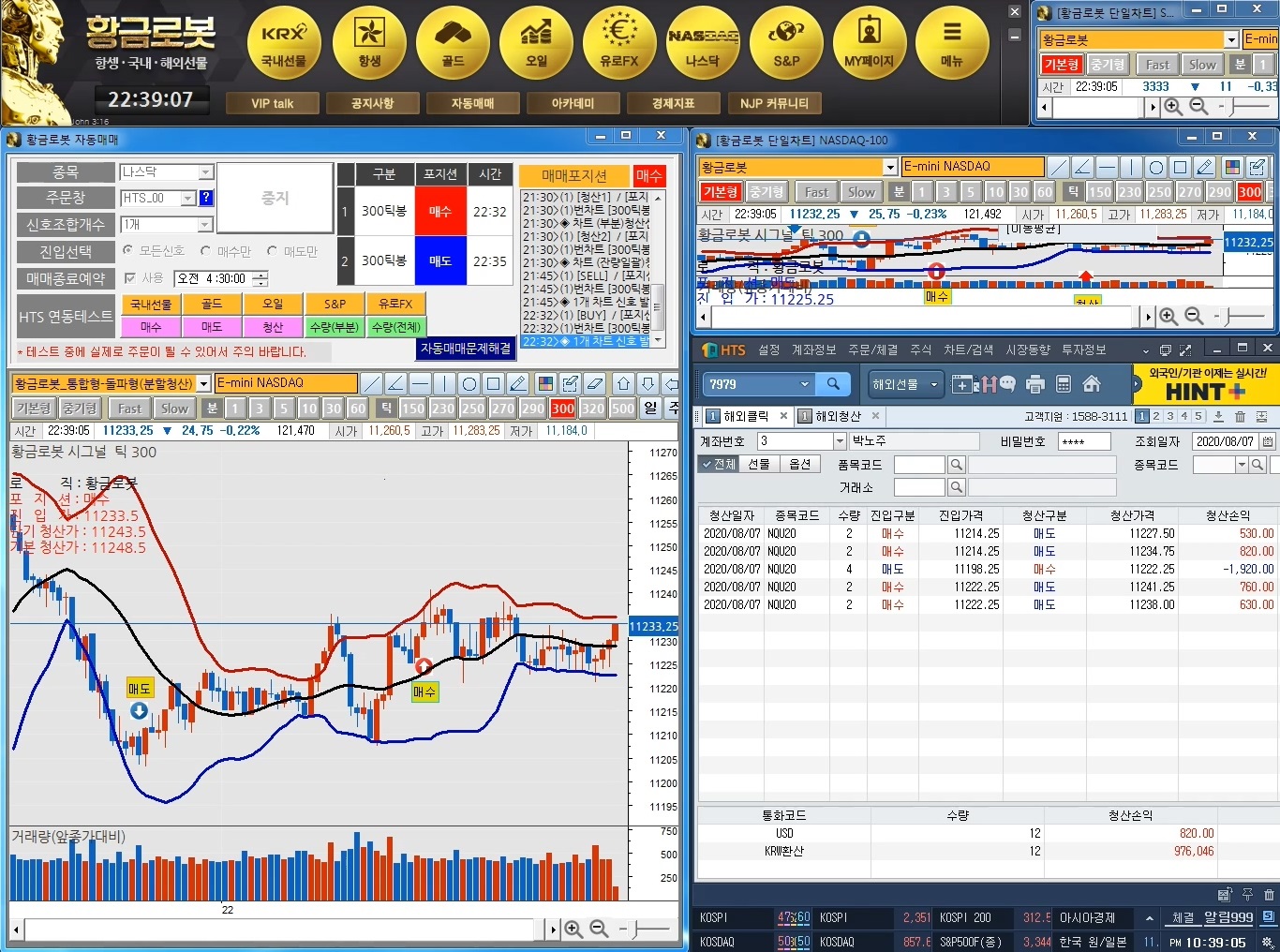Open the 메뉴 round hamburger button
The height and width of the screenshot is (952, 1280).
point(952,42)
